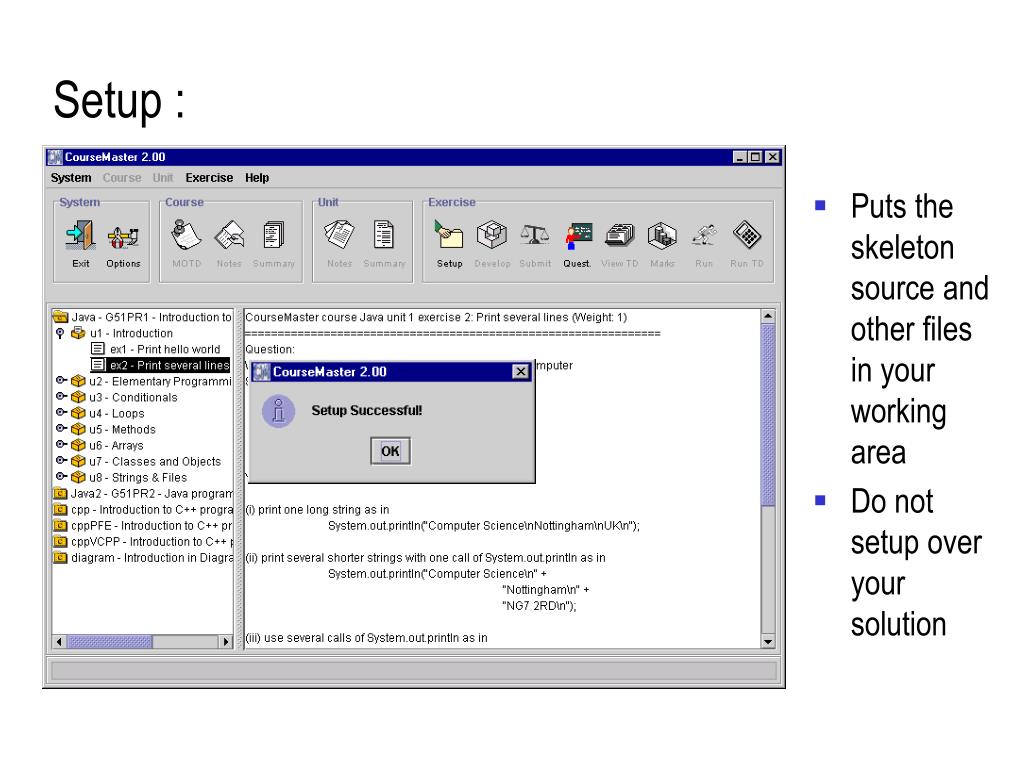Viewport: 1024px width, 768px height.
Task: Click the question pane scroll up arrow
Action: click(768, 316)
